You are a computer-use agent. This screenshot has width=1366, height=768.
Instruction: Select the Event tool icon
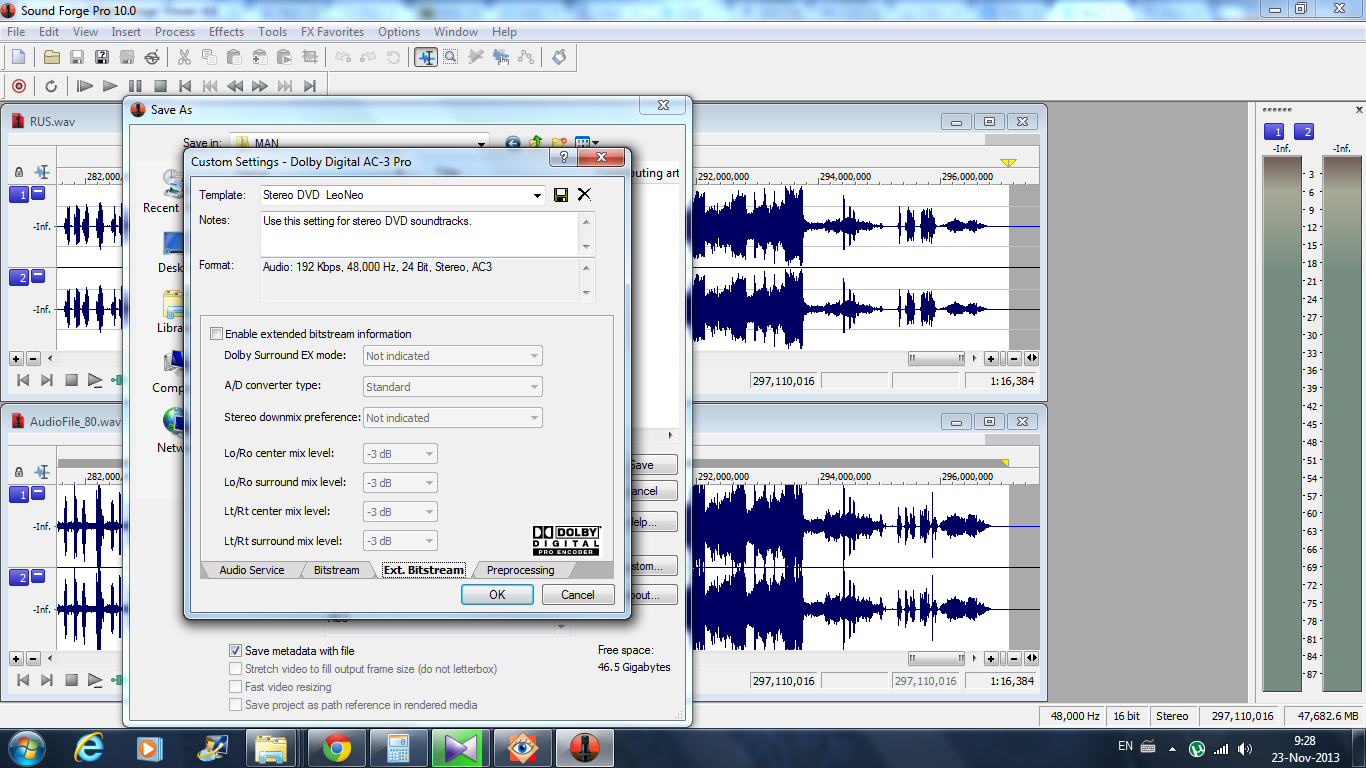501,57
